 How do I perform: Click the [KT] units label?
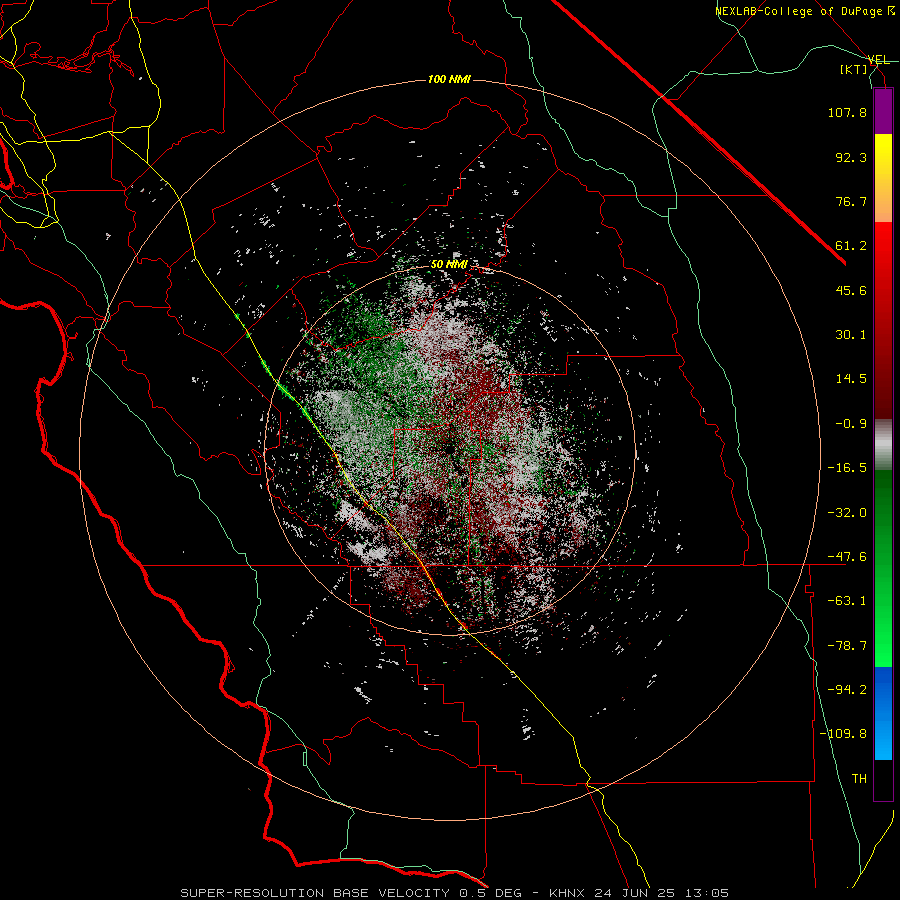pyautogui.click(x=854, y=69)
